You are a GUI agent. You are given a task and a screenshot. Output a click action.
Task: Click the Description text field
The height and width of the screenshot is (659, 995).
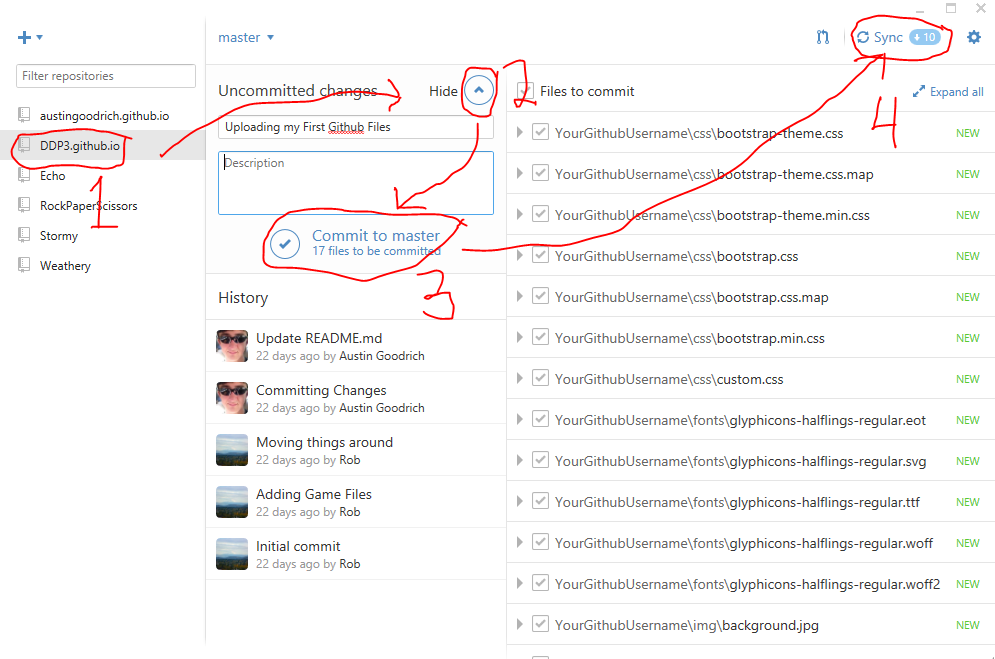tap(355, 183)
